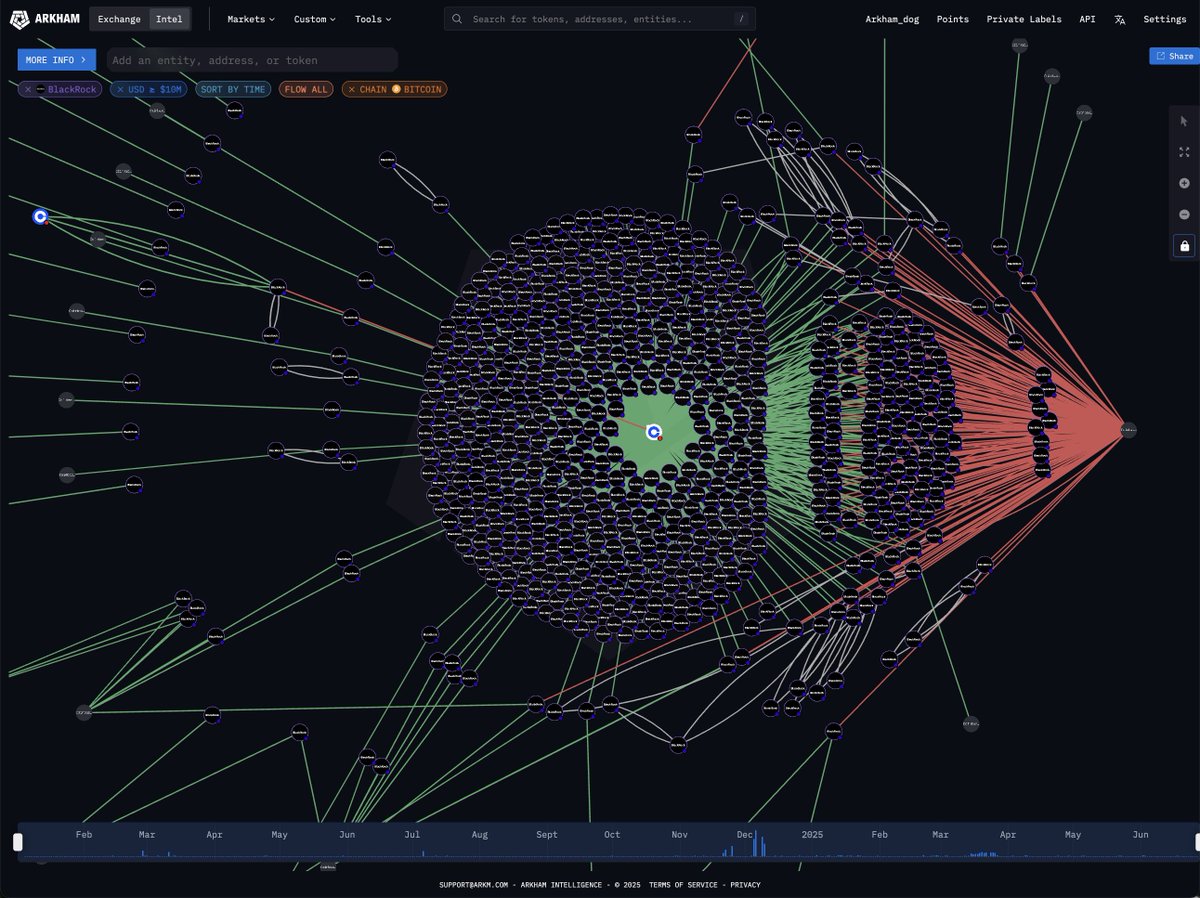Open the Tools dropdown menu
The image size is (1200, 898).
pos(373,19)
